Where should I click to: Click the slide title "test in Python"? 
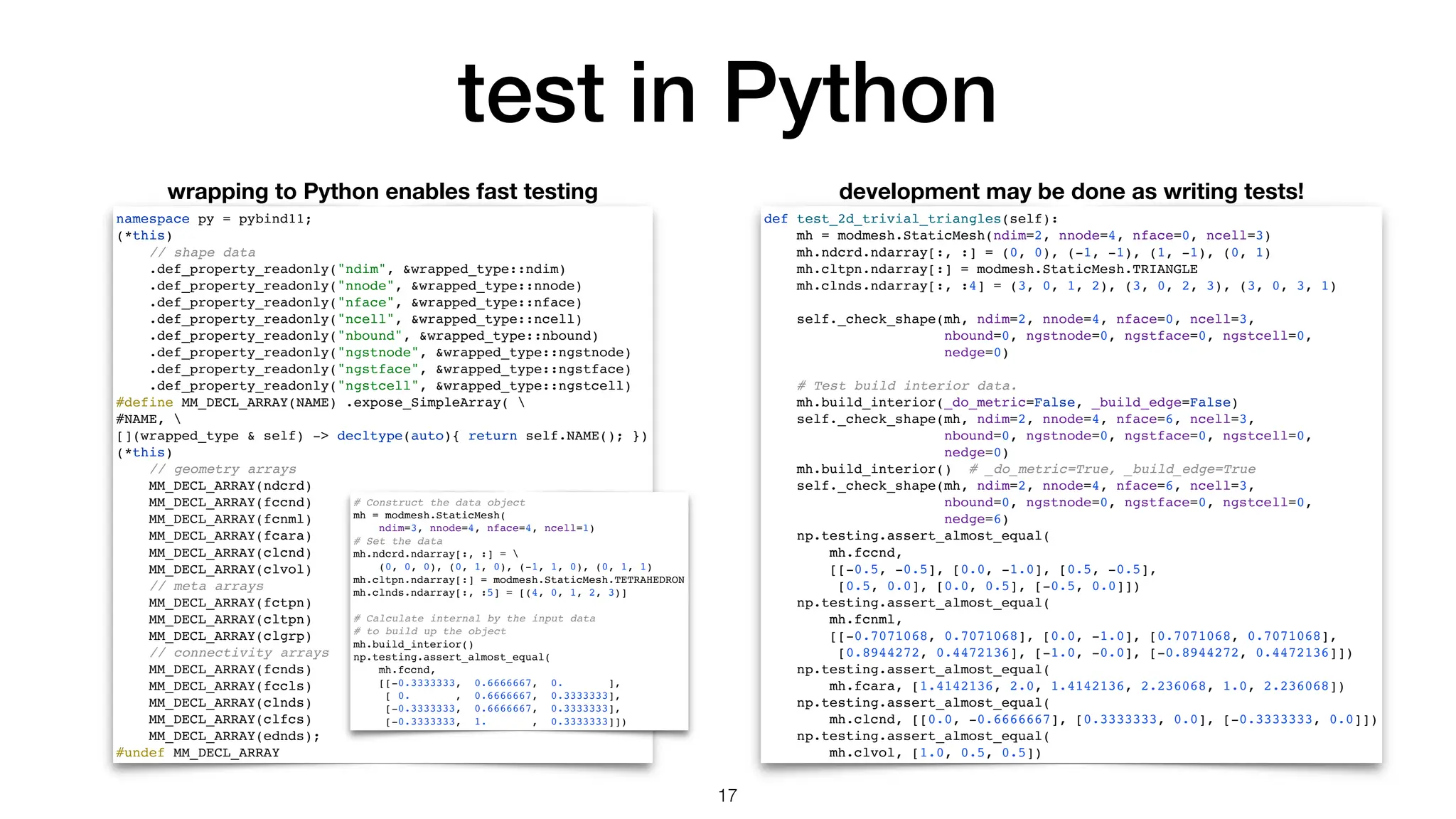click(x=727, y=94)
